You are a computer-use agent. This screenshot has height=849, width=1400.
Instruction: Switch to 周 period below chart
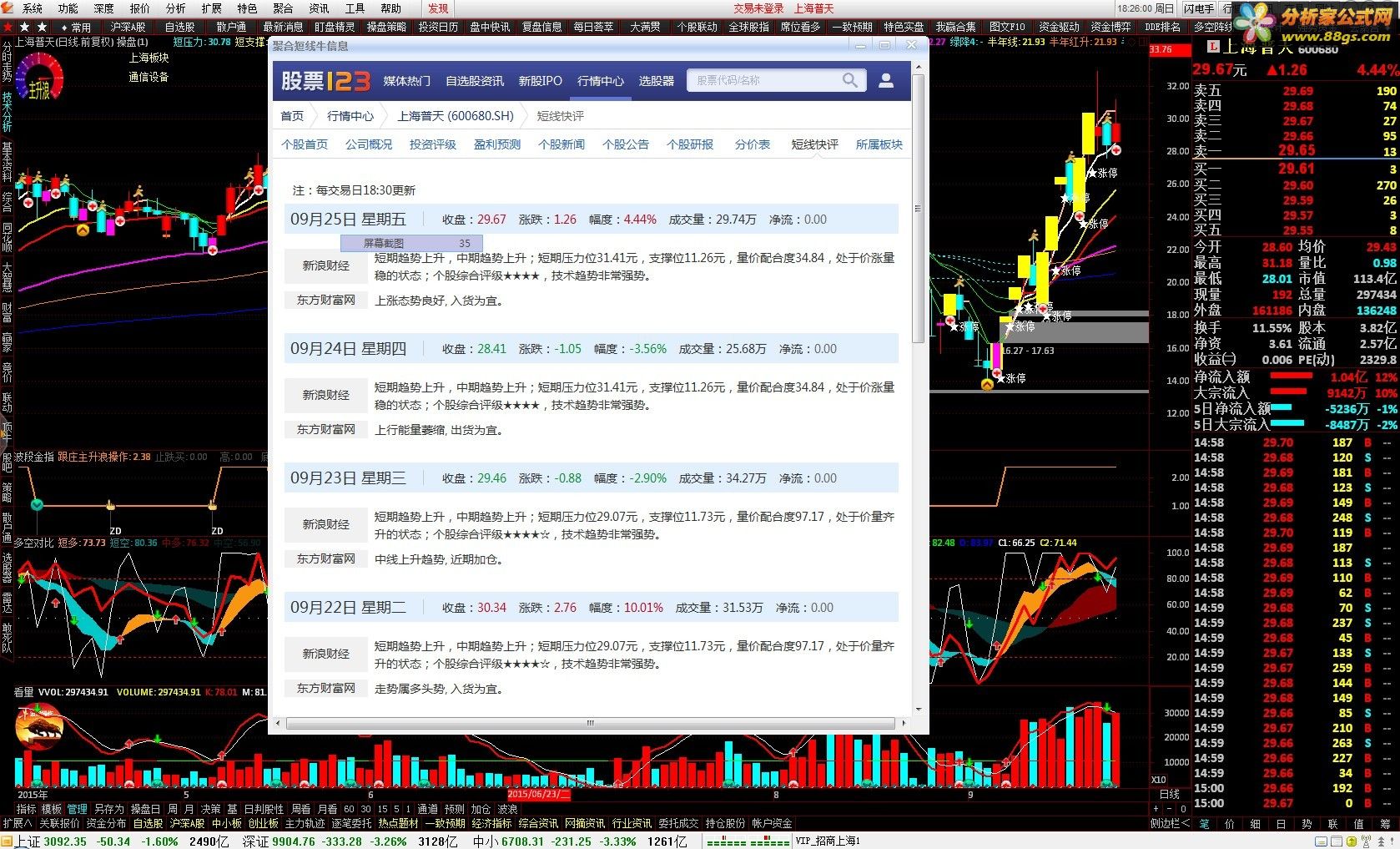(x=172, y=809)
